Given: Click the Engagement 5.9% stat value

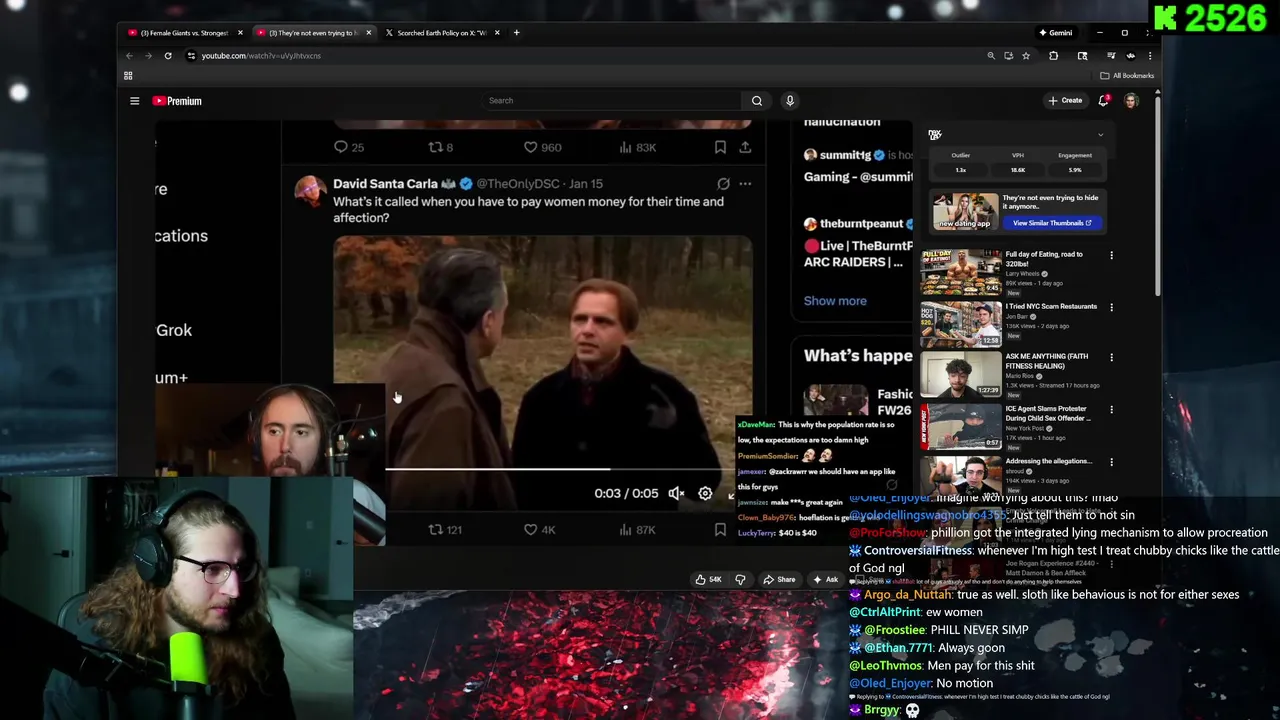Looking at the screenshot, I should (x=1075, y=170).
